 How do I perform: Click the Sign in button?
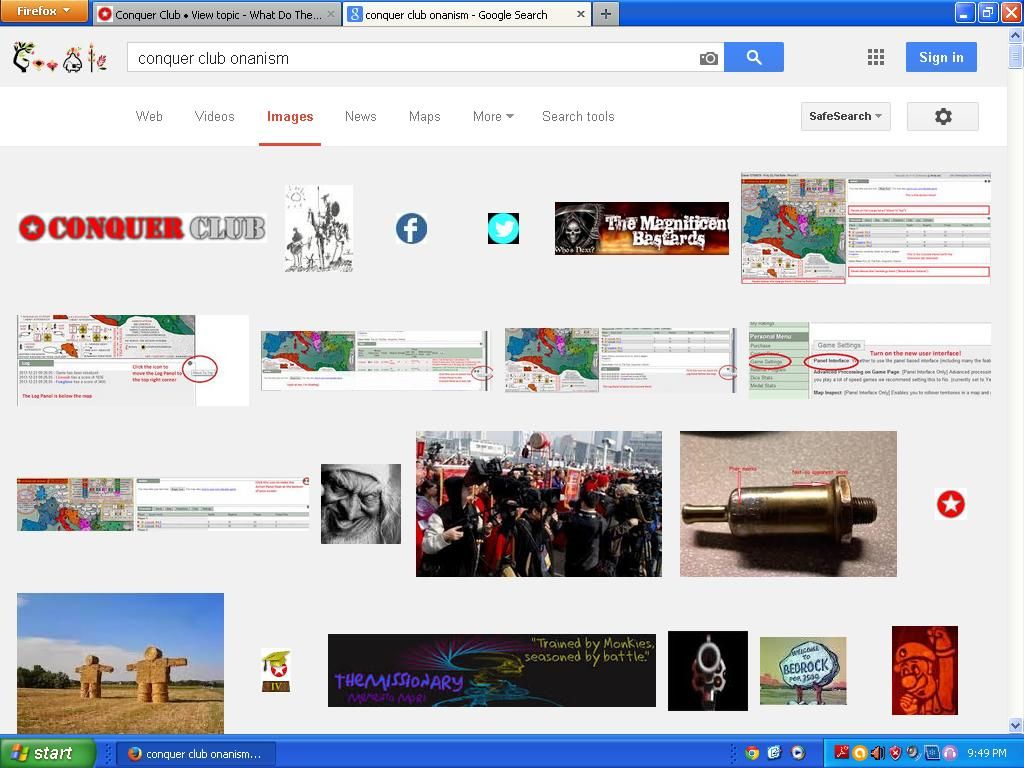[940, 57]
